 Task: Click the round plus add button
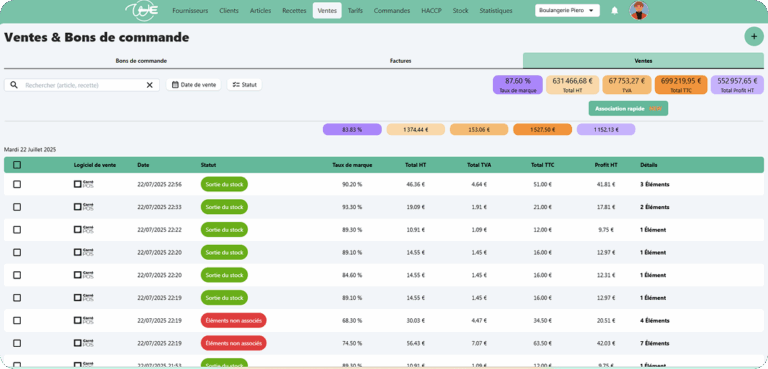tap(754, 37)
